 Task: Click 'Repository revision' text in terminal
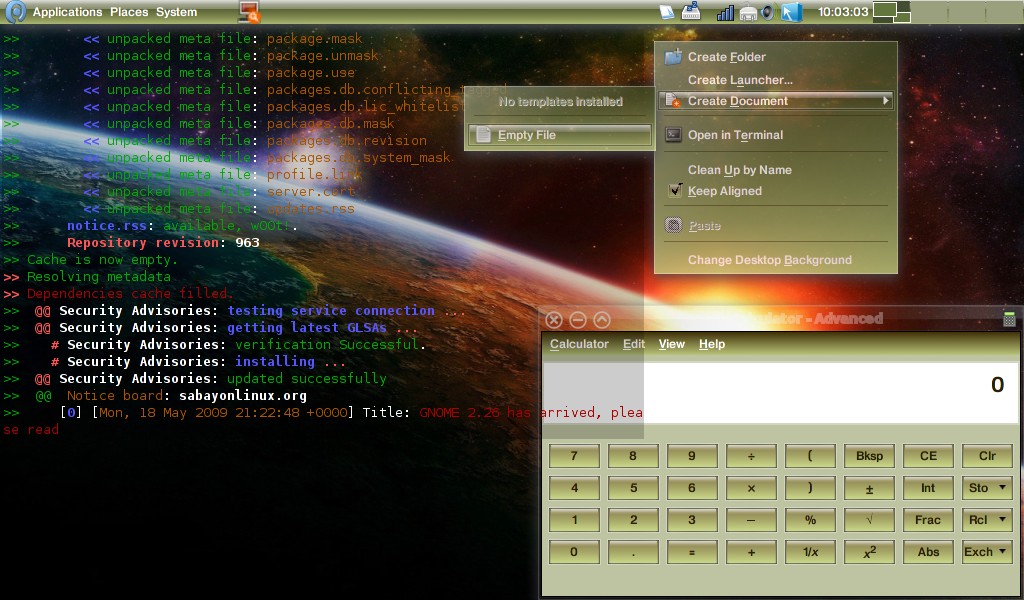point(143,242)
